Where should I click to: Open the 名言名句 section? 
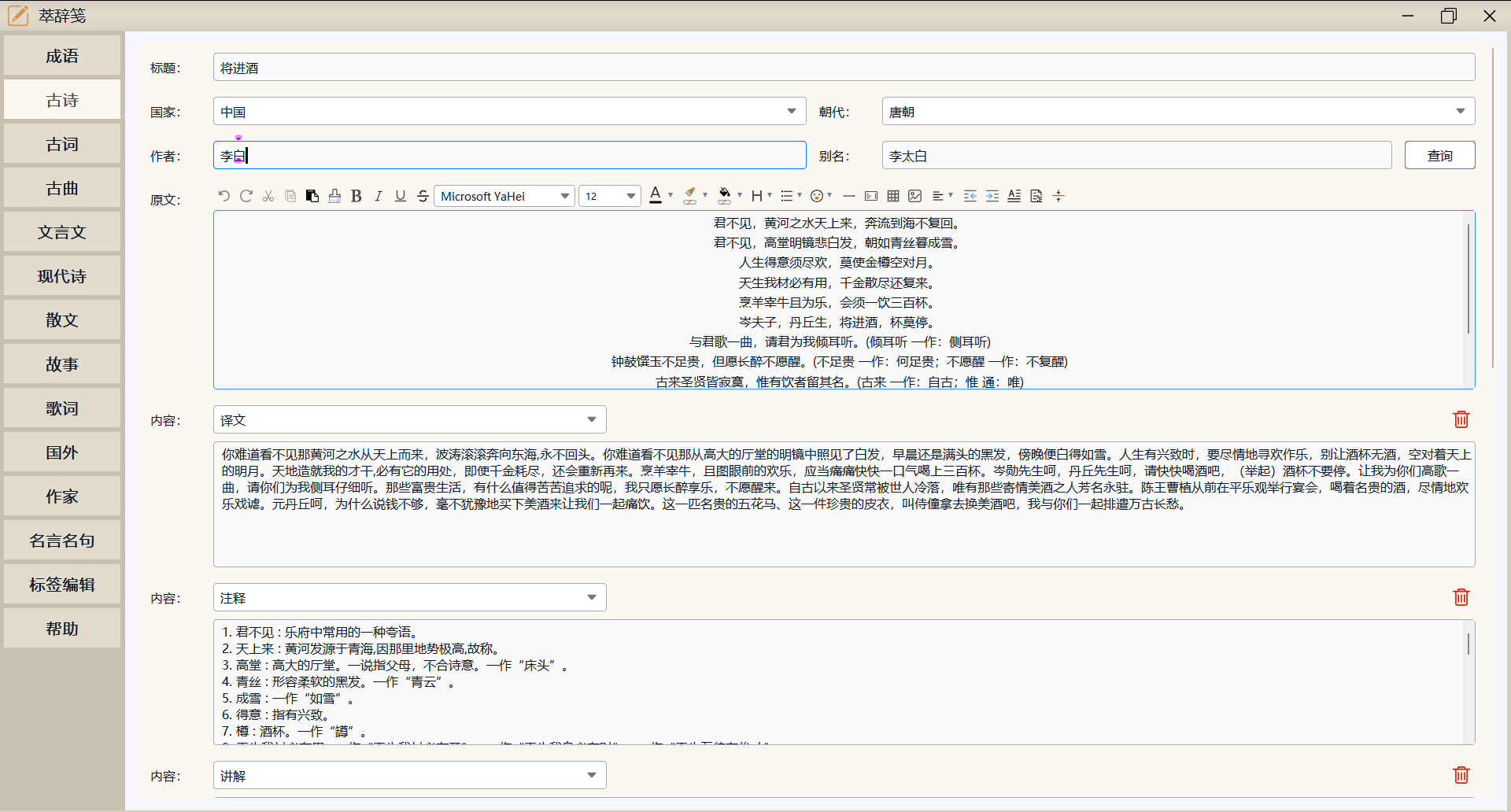click(62, 541)
